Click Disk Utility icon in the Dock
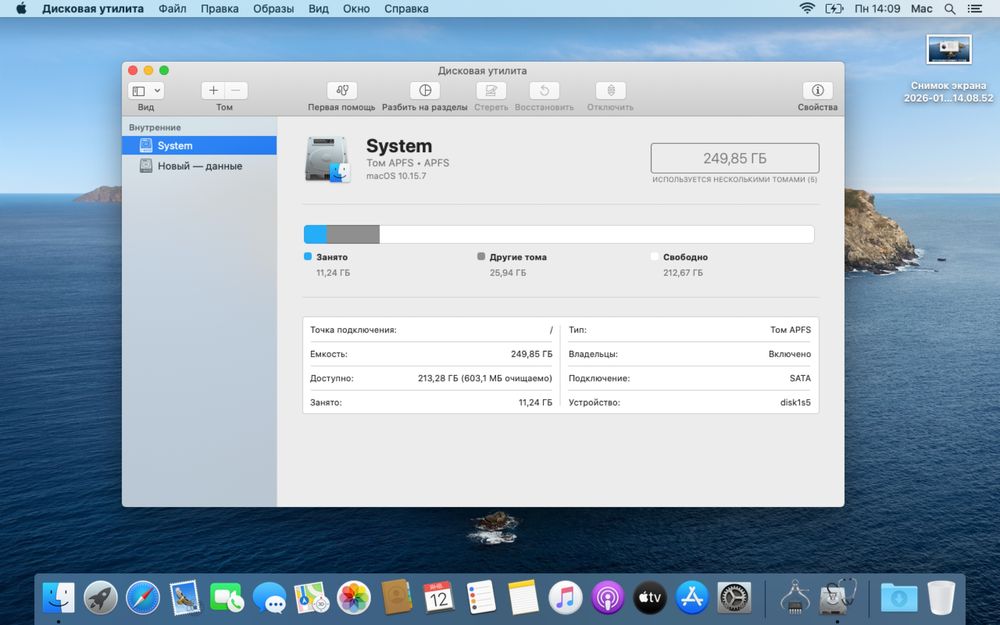 coord(837,598)
